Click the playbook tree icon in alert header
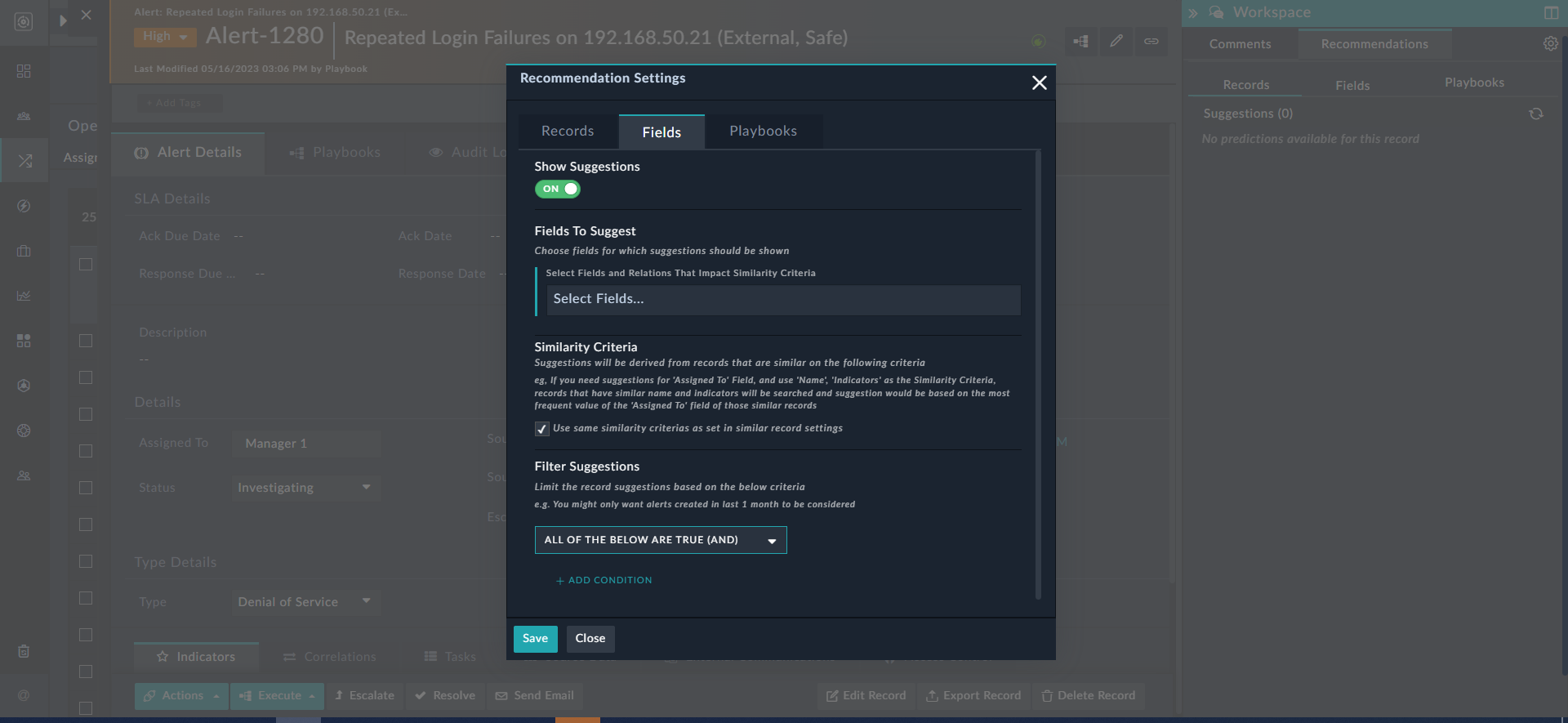 (1080, 41)
